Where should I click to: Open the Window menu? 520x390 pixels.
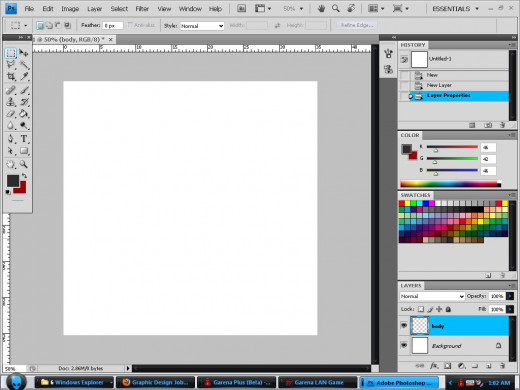(x=190, y=9)
